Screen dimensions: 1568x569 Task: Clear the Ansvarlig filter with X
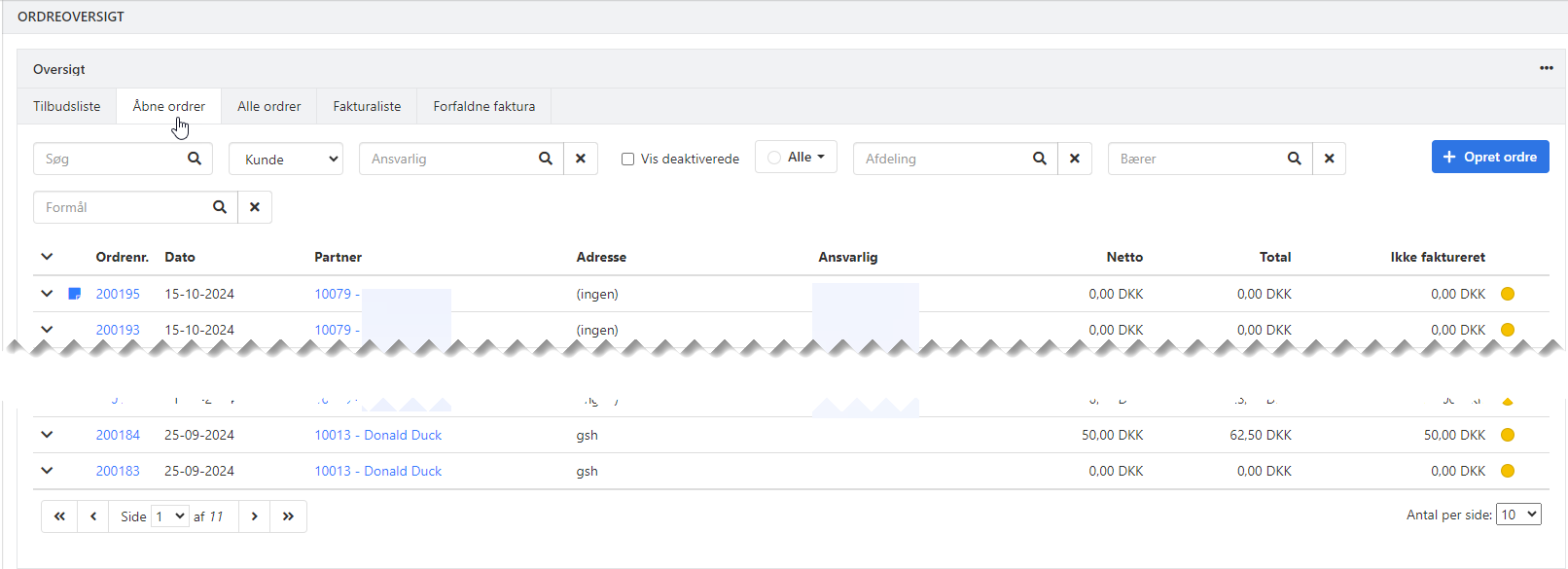(581, 159)
